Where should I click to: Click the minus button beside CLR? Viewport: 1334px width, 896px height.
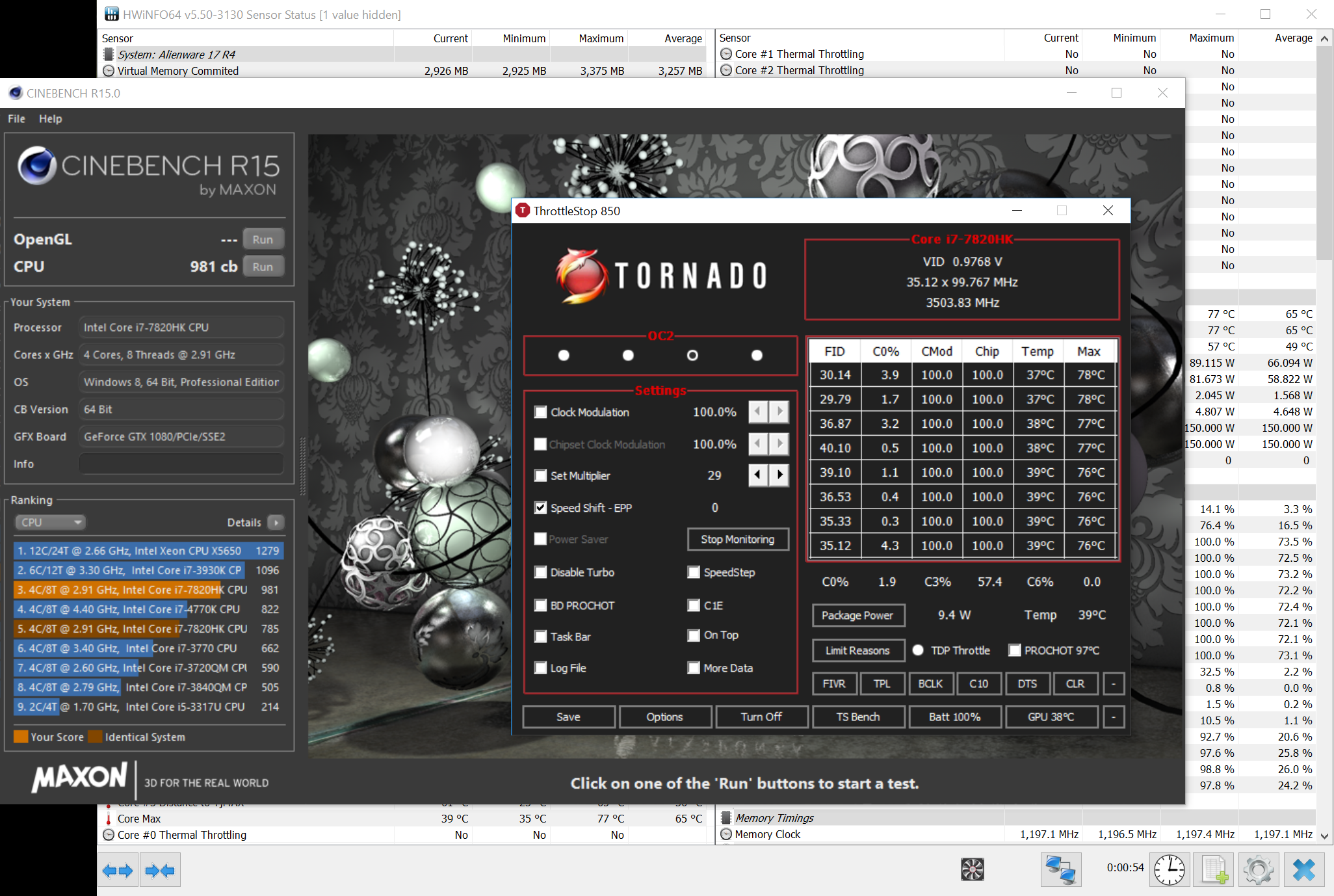click(1114, 683)
